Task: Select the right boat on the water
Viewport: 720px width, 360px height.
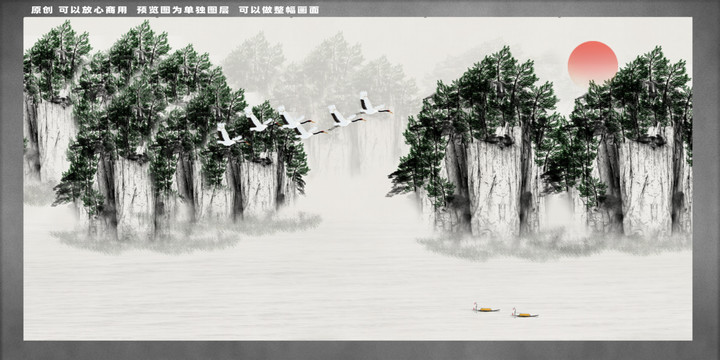Action: point(525,313)
